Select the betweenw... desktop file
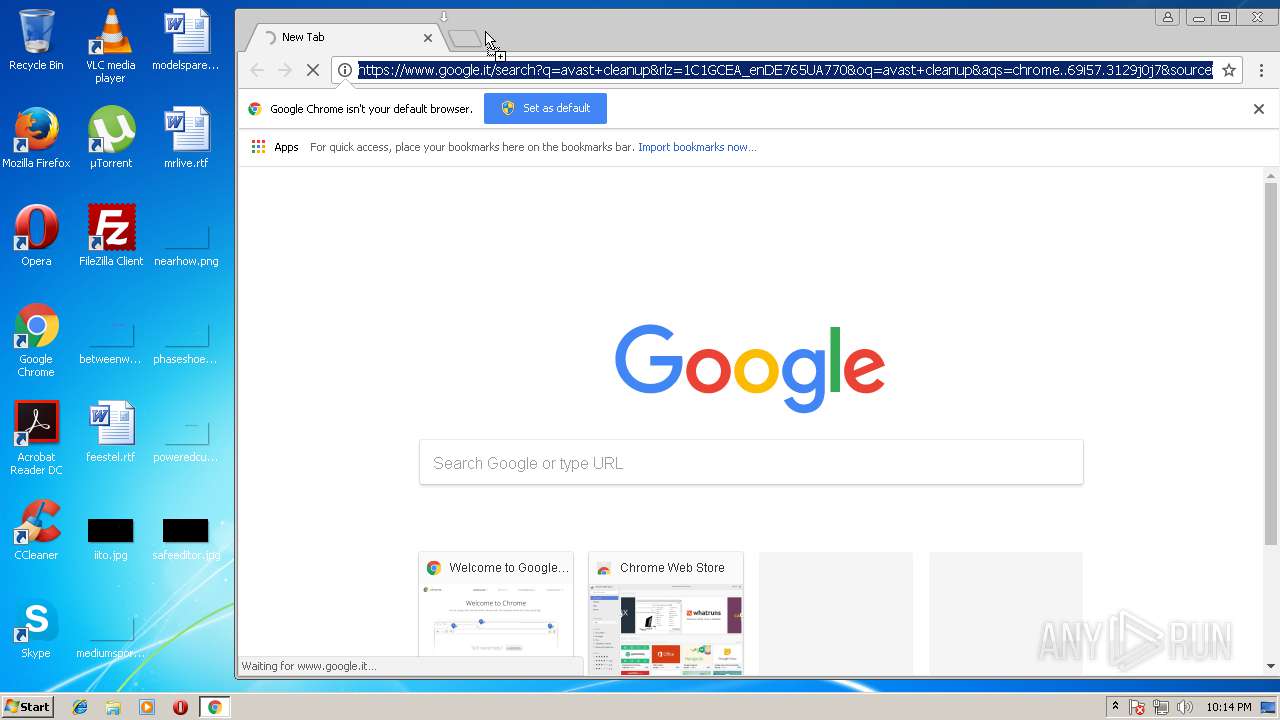Viewport: 1280px width, 720px height. click(110, 342)
